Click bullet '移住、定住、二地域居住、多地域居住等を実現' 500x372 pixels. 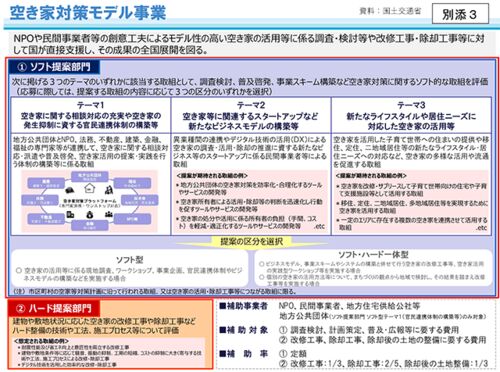412,207
